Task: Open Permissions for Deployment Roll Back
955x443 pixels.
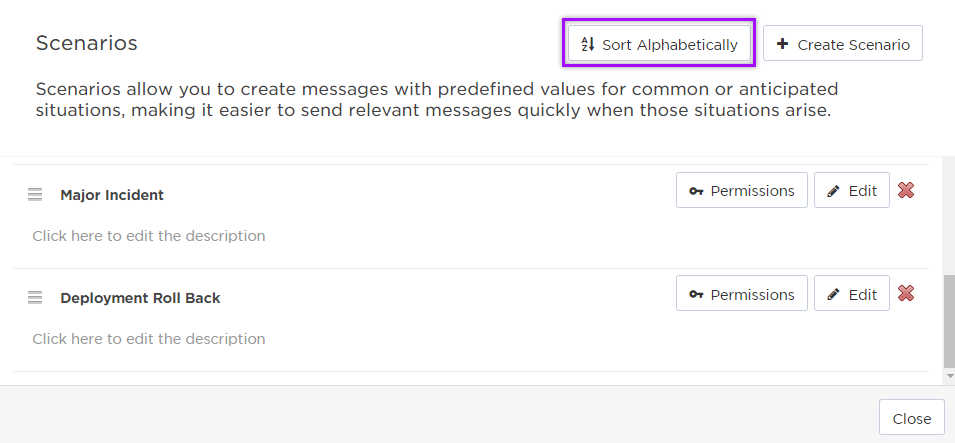Action: point(741,294)
